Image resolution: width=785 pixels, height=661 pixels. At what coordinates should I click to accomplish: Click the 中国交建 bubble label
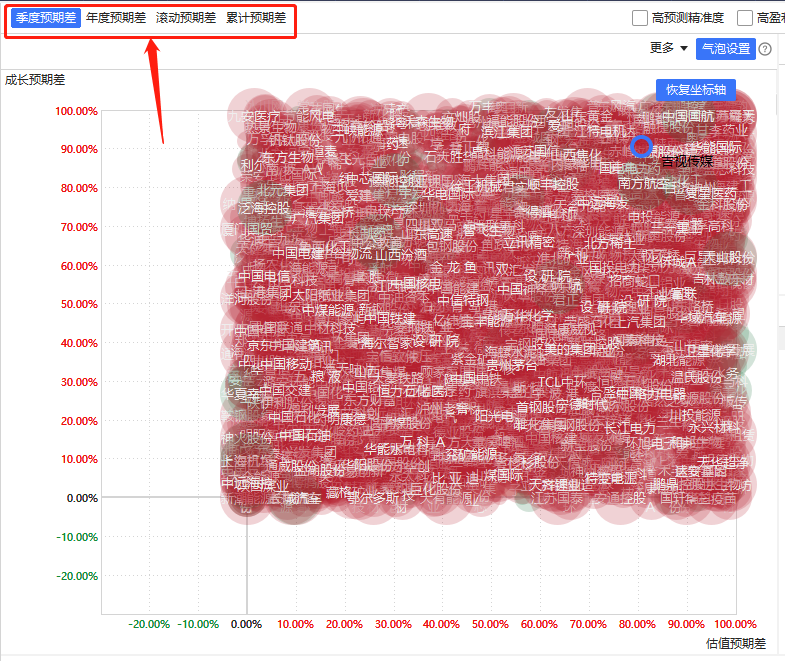click(x=285, y=390)
